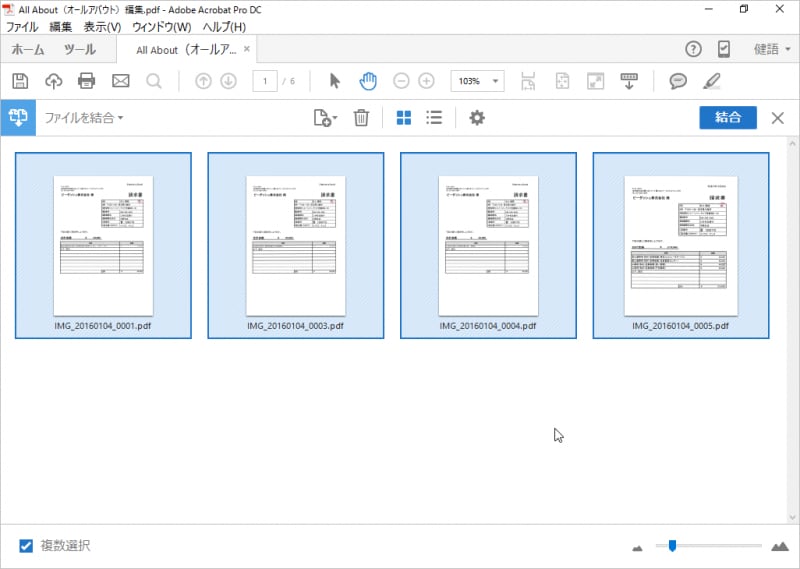
Task: Switch to the ツール tab
Action: (80, 49)
